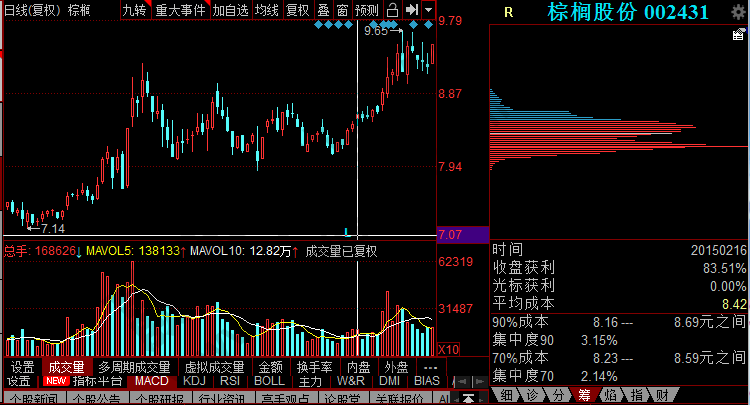Click the yellow R marker near the stock title

509,13
